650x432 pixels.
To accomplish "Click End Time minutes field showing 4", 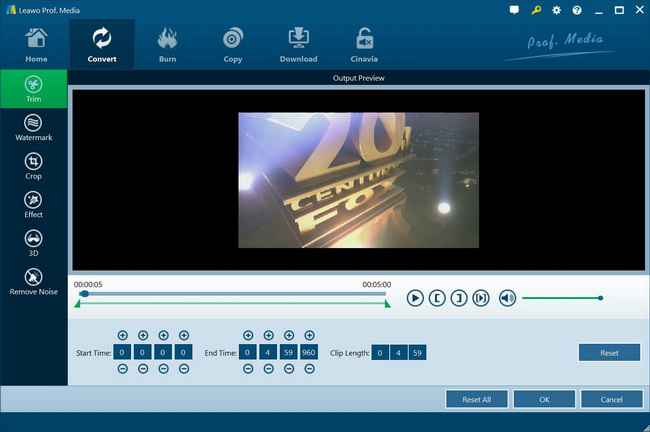I will (268, 352).
